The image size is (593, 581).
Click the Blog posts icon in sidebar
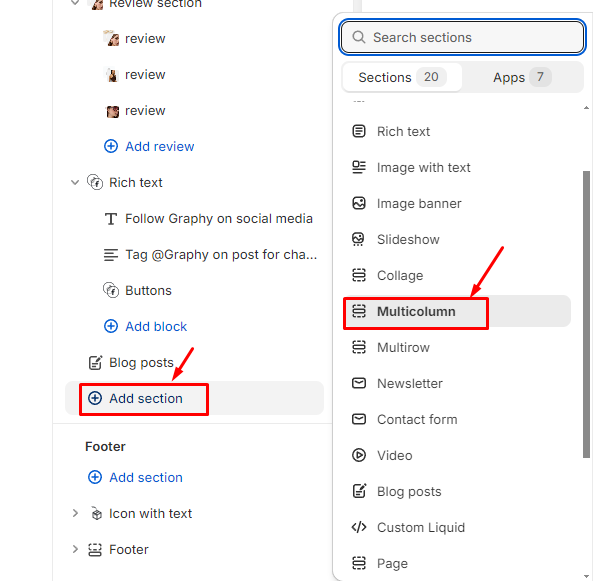tap(95, 362)
